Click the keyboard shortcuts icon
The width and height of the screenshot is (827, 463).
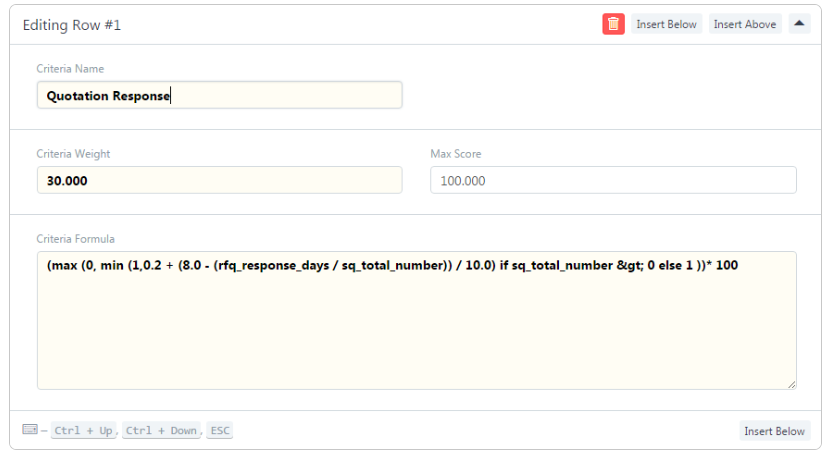[30, 430]
